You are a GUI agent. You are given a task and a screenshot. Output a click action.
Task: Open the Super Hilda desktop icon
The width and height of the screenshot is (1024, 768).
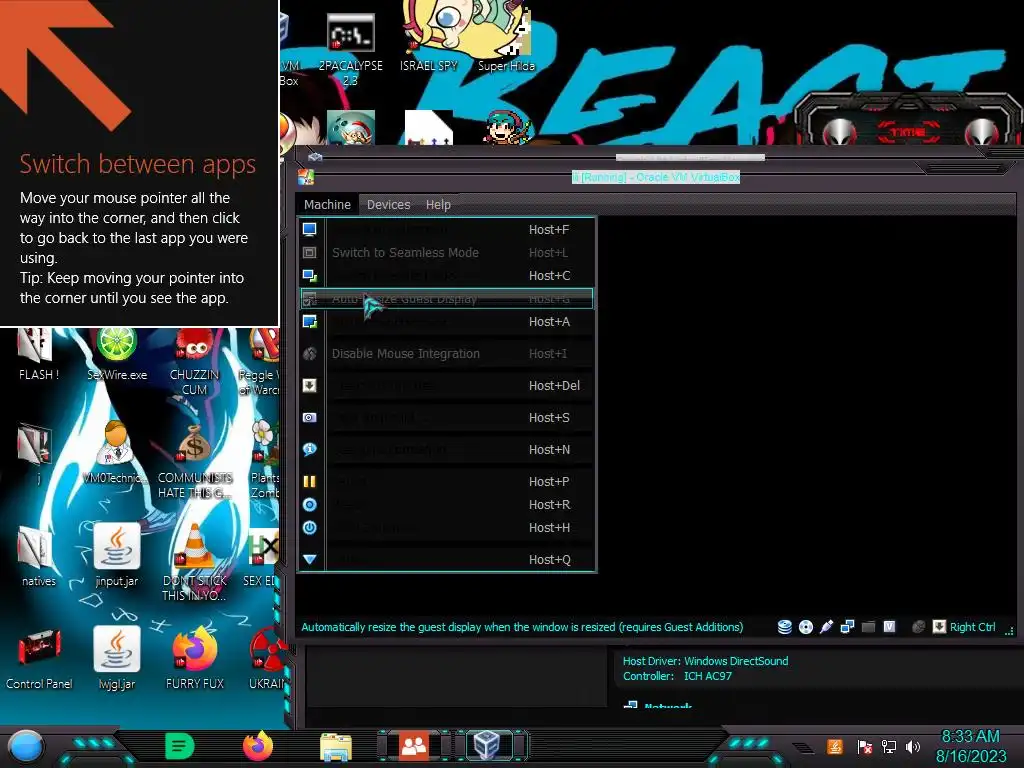pyautogui.click(x=506, y=39)
